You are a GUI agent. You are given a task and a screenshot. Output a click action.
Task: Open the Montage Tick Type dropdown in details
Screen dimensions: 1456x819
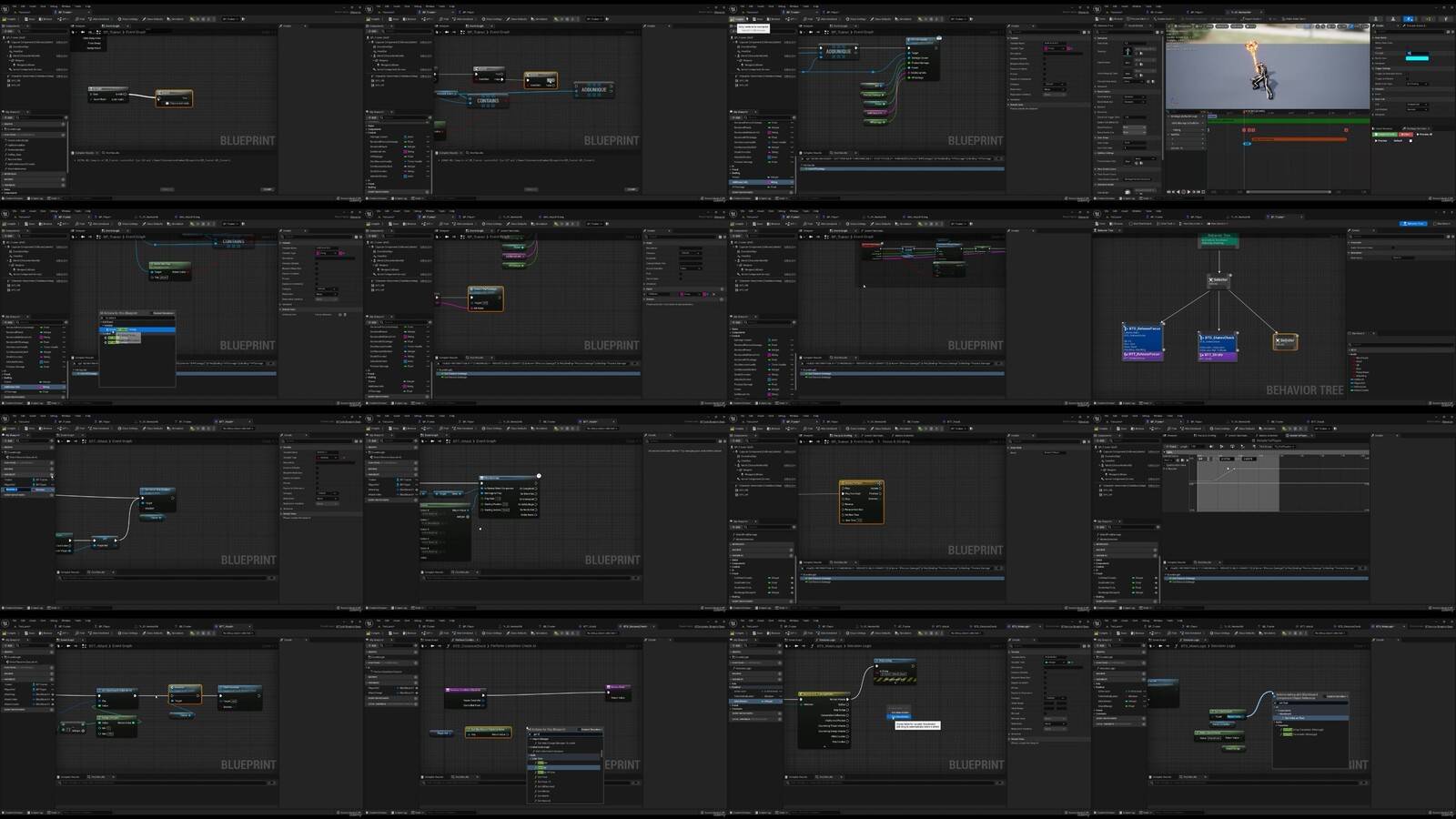pos(1417,84)
